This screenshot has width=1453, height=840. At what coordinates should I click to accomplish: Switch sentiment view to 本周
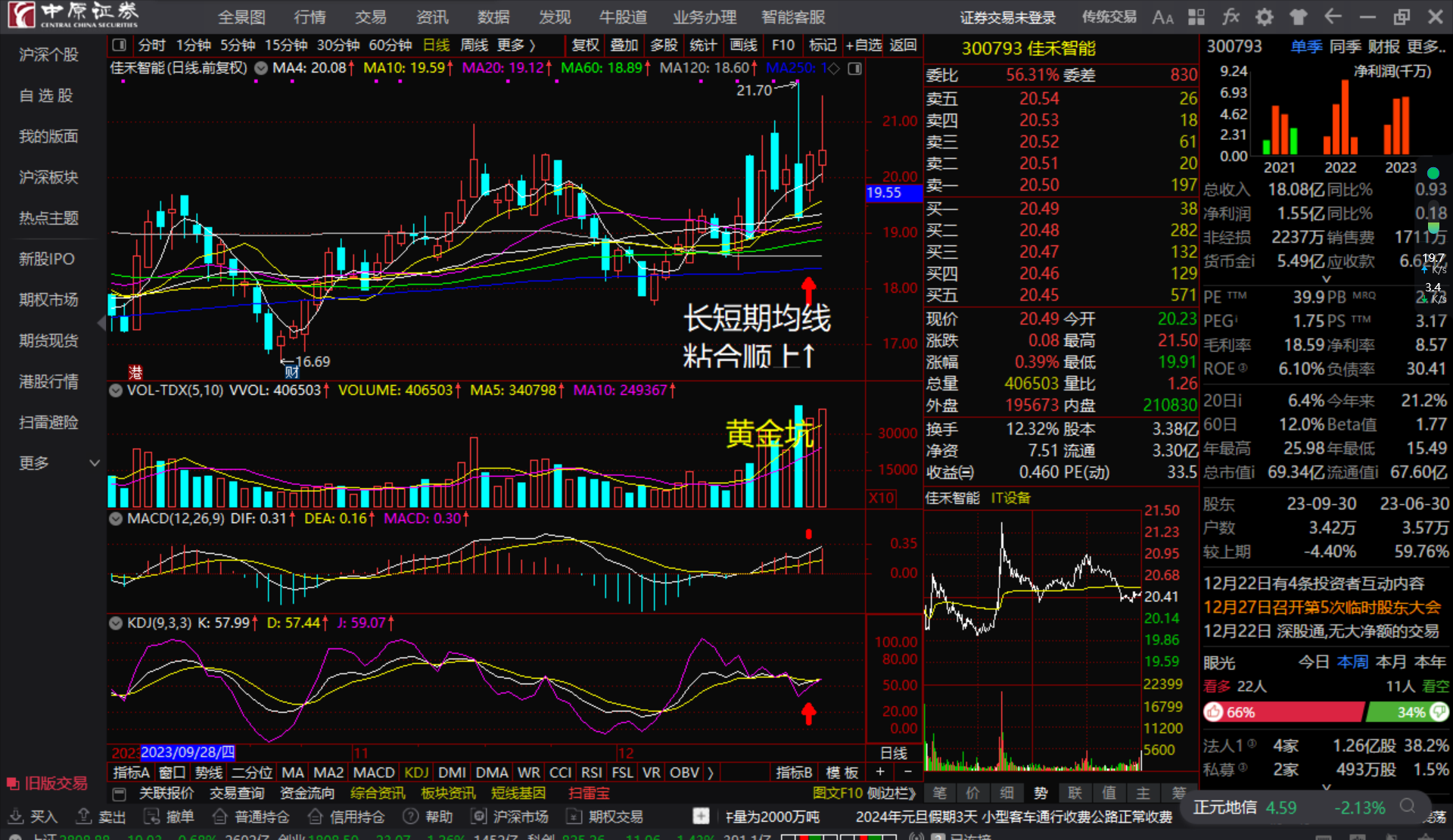coord(1352,661)
